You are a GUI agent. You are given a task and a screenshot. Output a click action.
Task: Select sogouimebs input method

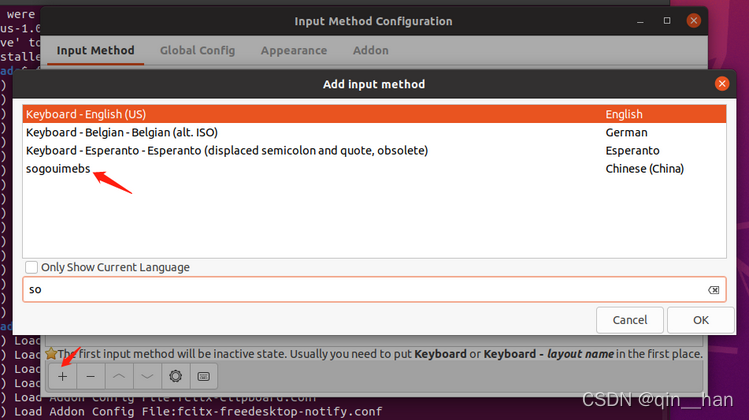coord(374,169)
